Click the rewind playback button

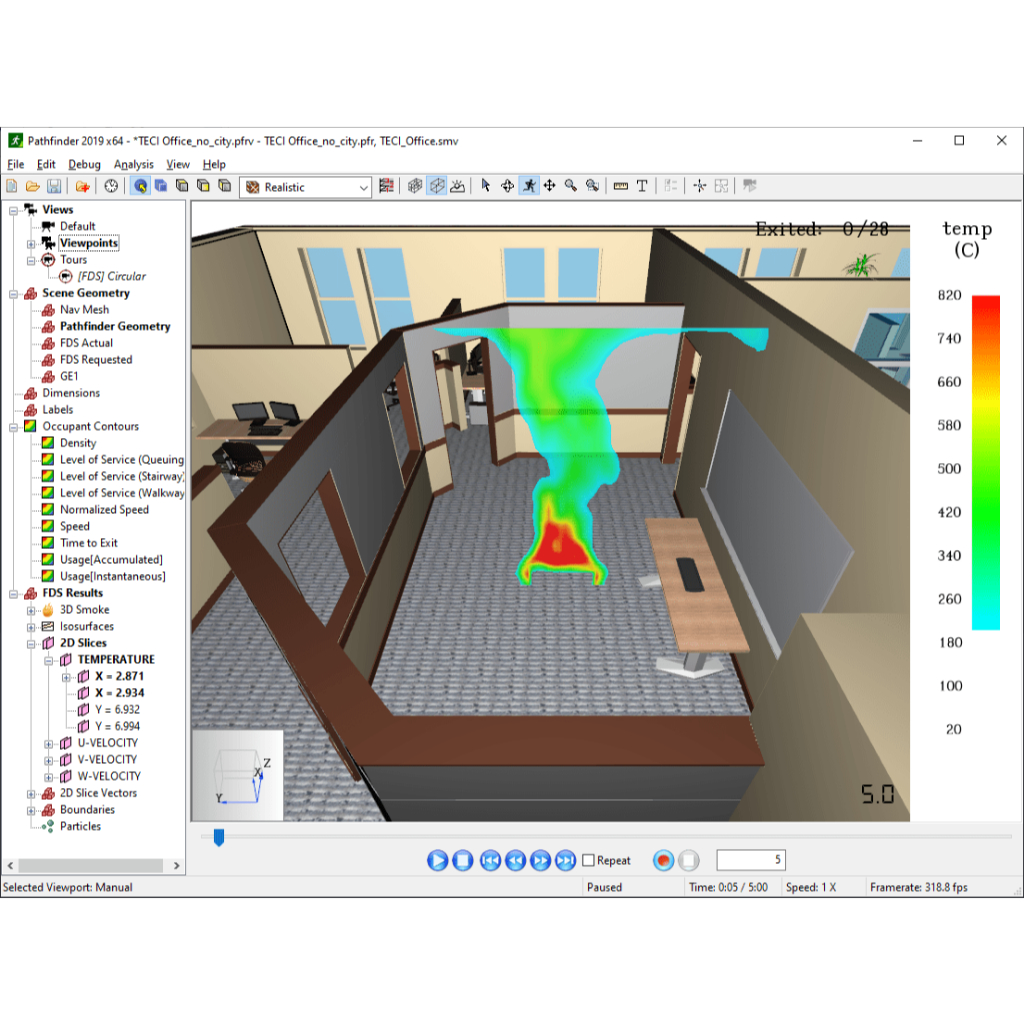(515, 860)
